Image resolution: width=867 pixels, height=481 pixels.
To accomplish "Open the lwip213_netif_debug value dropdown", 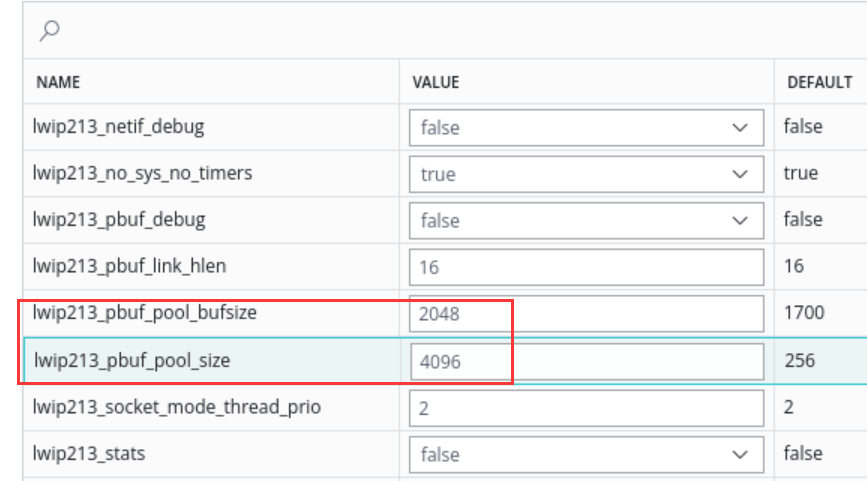I will [586, 128].
